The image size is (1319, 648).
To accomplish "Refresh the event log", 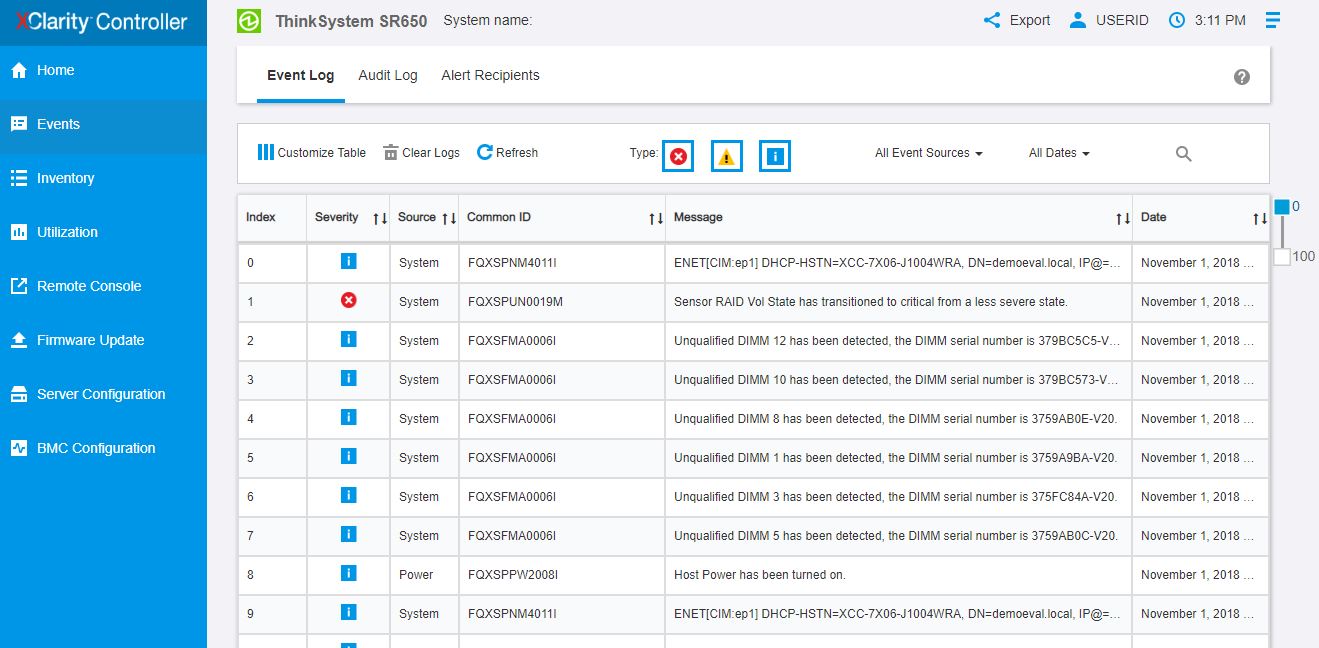I will coord(507,152).
